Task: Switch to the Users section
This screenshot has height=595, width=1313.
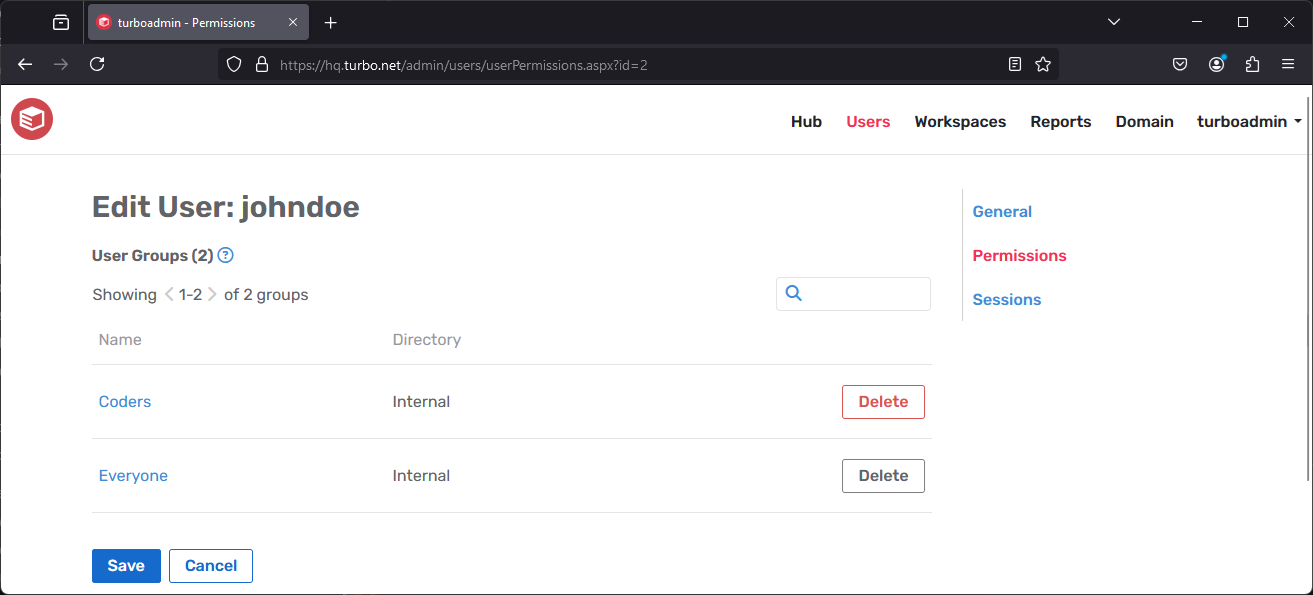Action: tap(867, 121)
